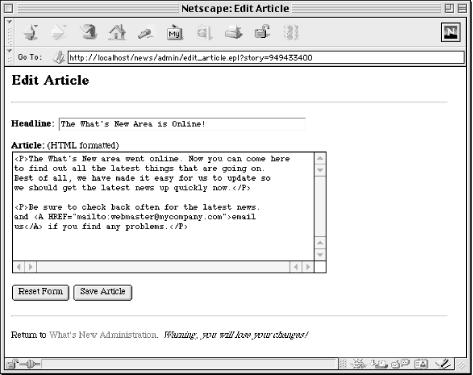Click the Forward navigation icon

[59, 33]
